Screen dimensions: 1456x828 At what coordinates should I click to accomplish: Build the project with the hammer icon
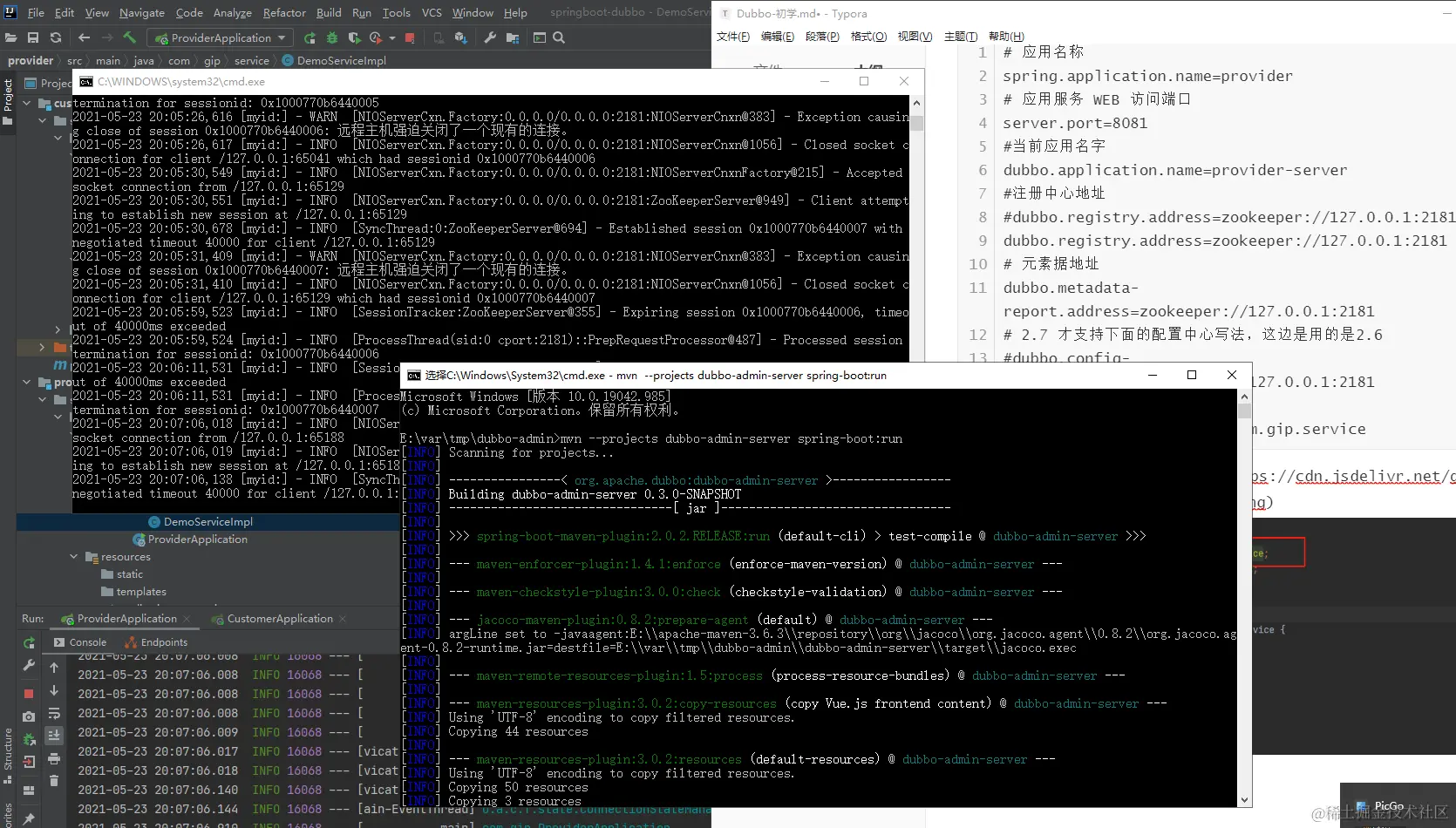coord(130,37)
